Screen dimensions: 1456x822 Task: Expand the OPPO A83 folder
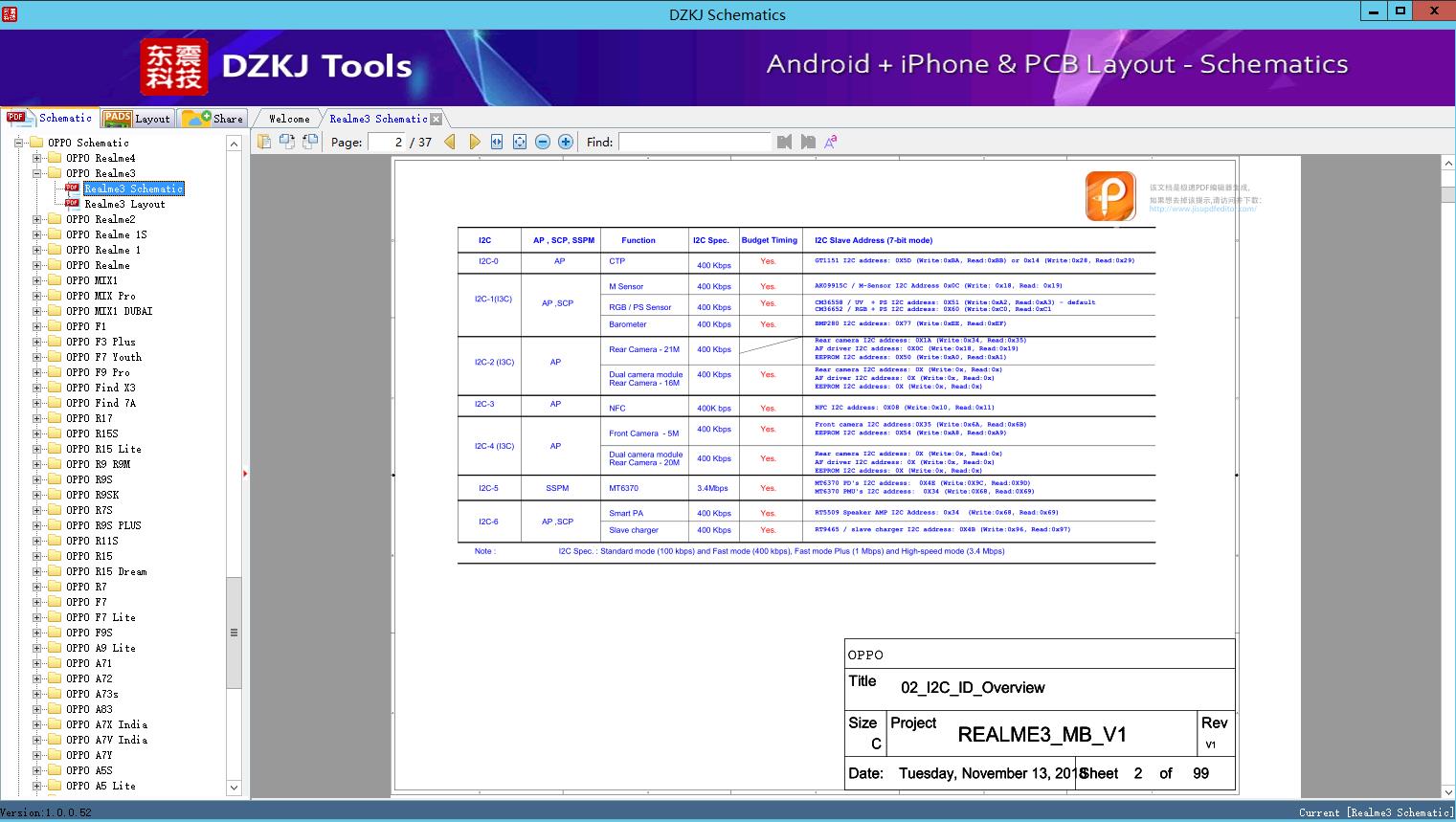pyautogui.click(x=36, y=709)
